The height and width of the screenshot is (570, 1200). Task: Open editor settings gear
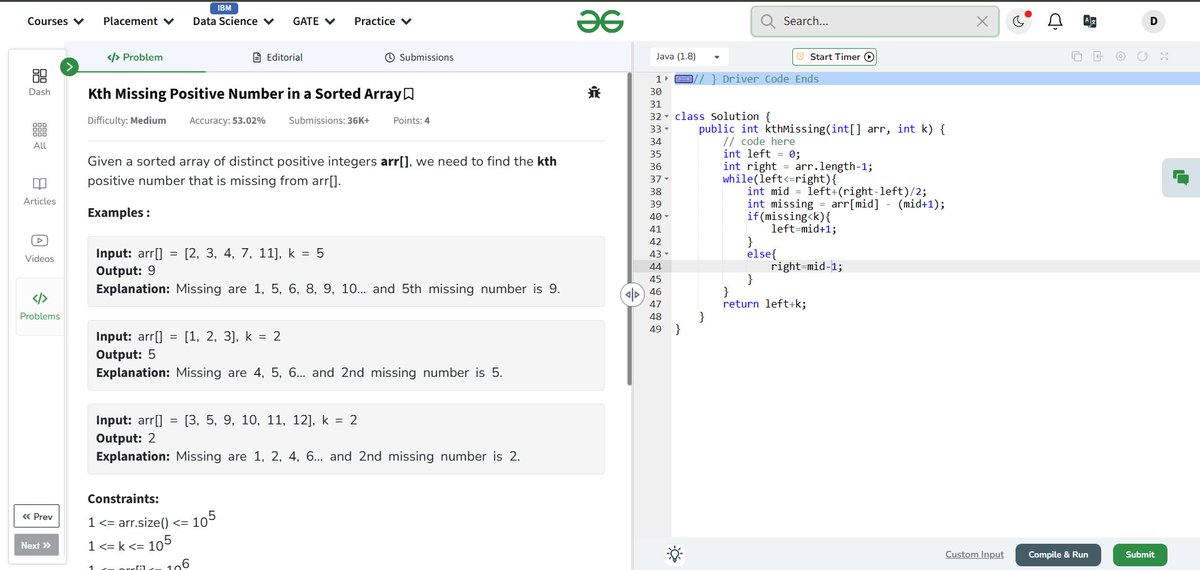[x=1120, y=57]
